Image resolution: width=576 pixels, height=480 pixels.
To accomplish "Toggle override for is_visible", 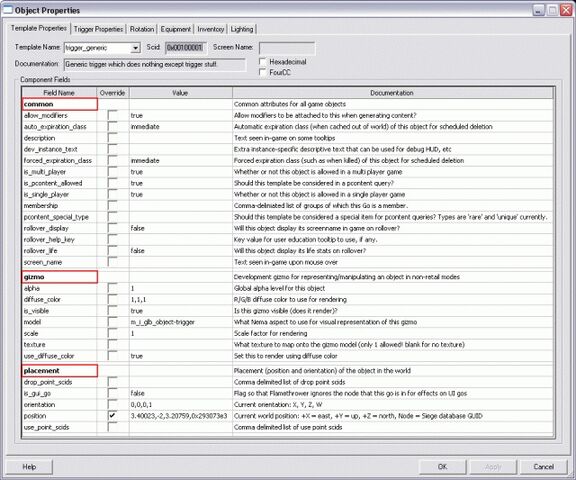I will click(x=112, y=311).
